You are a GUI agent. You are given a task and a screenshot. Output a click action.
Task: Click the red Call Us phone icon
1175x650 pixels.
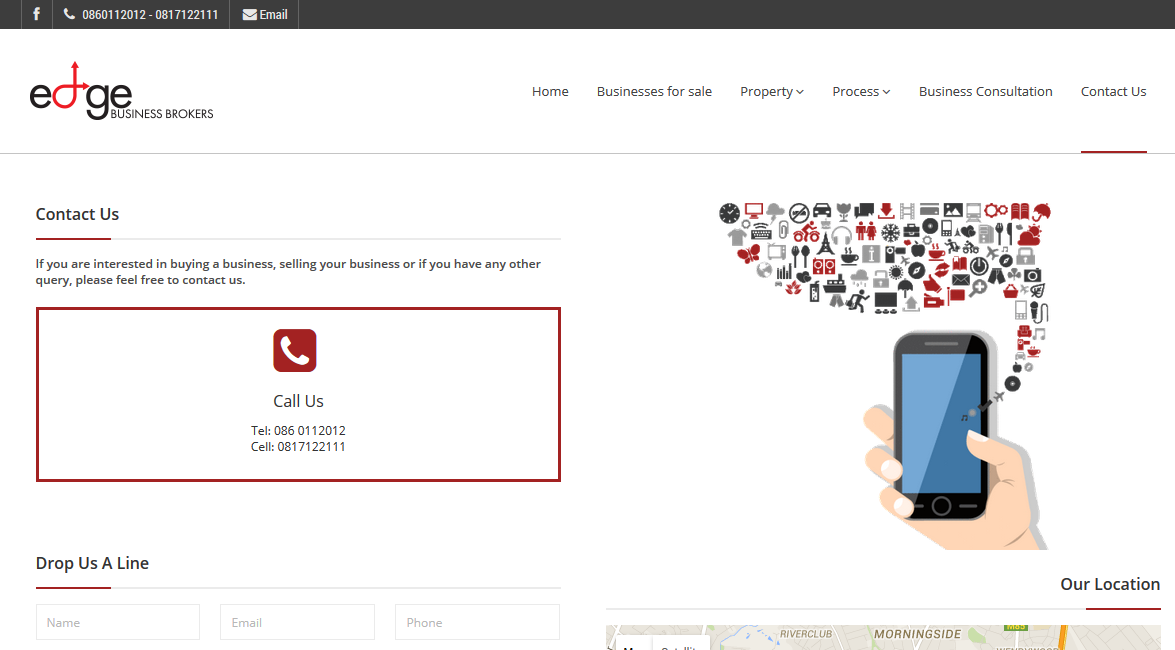(294, 350)
